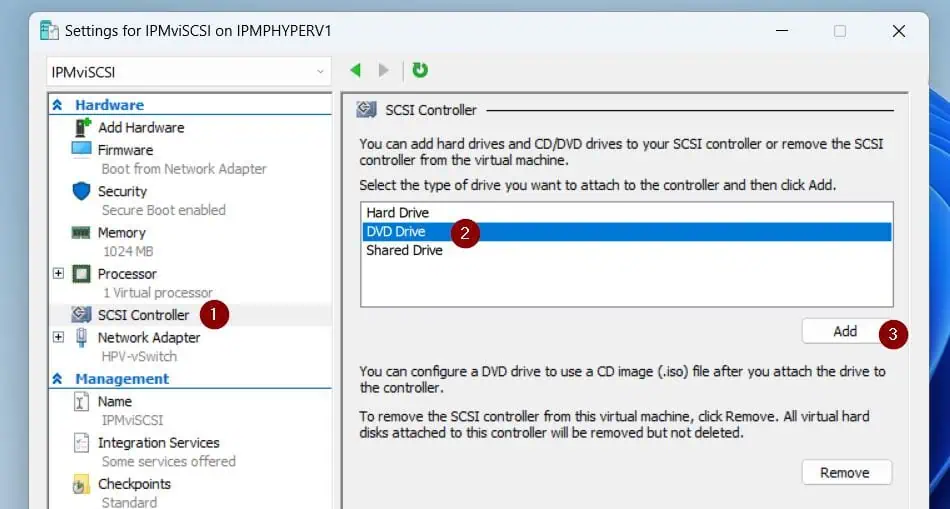The image size is (950, 509).
Task: Click the Integration Services icon
Action: tap(81, 442)
